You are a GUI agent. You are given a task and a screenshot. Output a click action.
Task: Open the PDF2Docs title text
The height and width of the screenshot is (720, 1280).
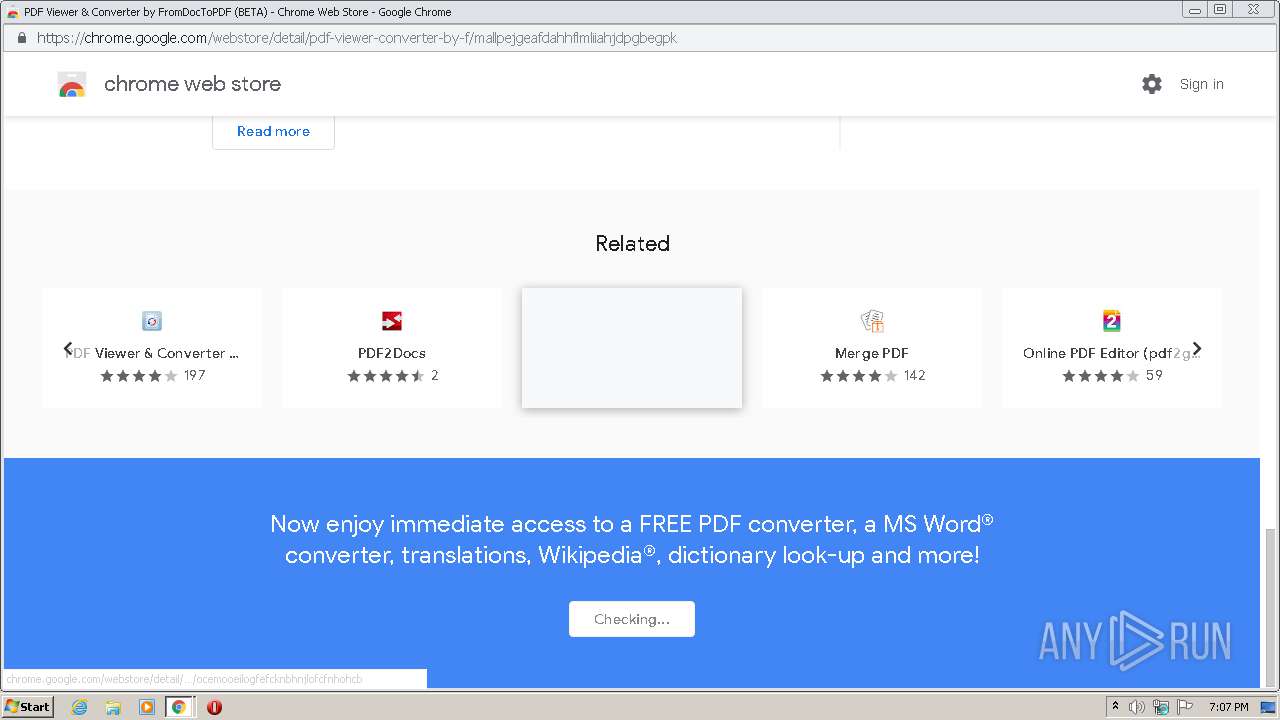click(392, 353)
